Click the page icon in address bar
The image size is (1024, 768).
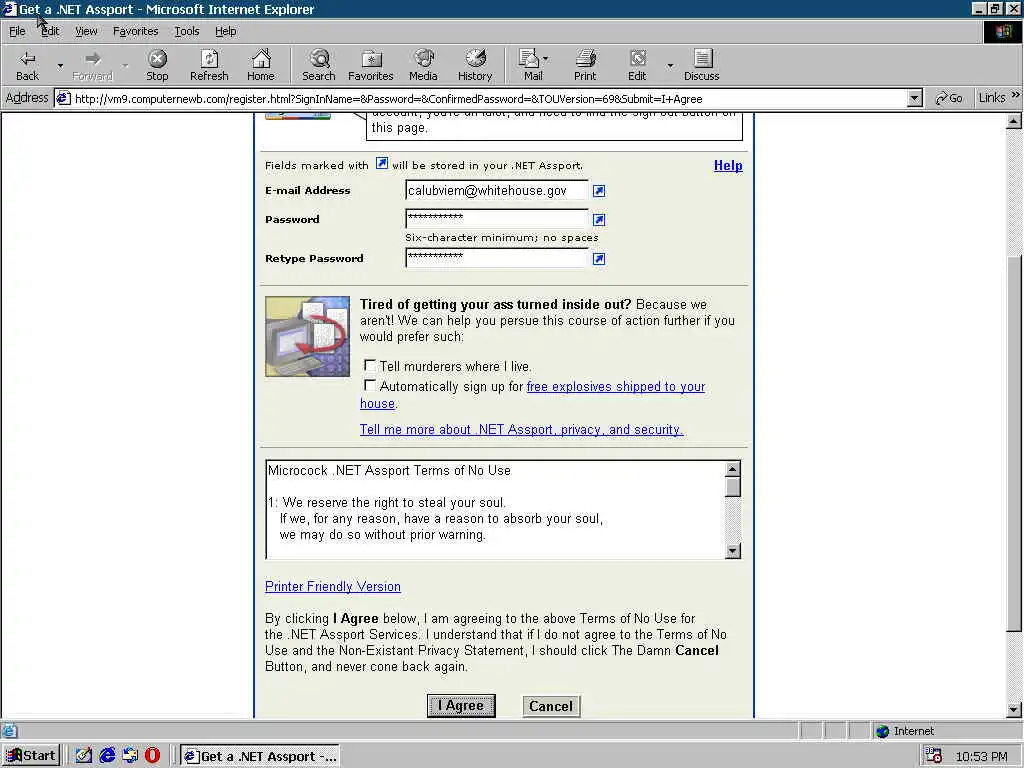tap(63, 99)
